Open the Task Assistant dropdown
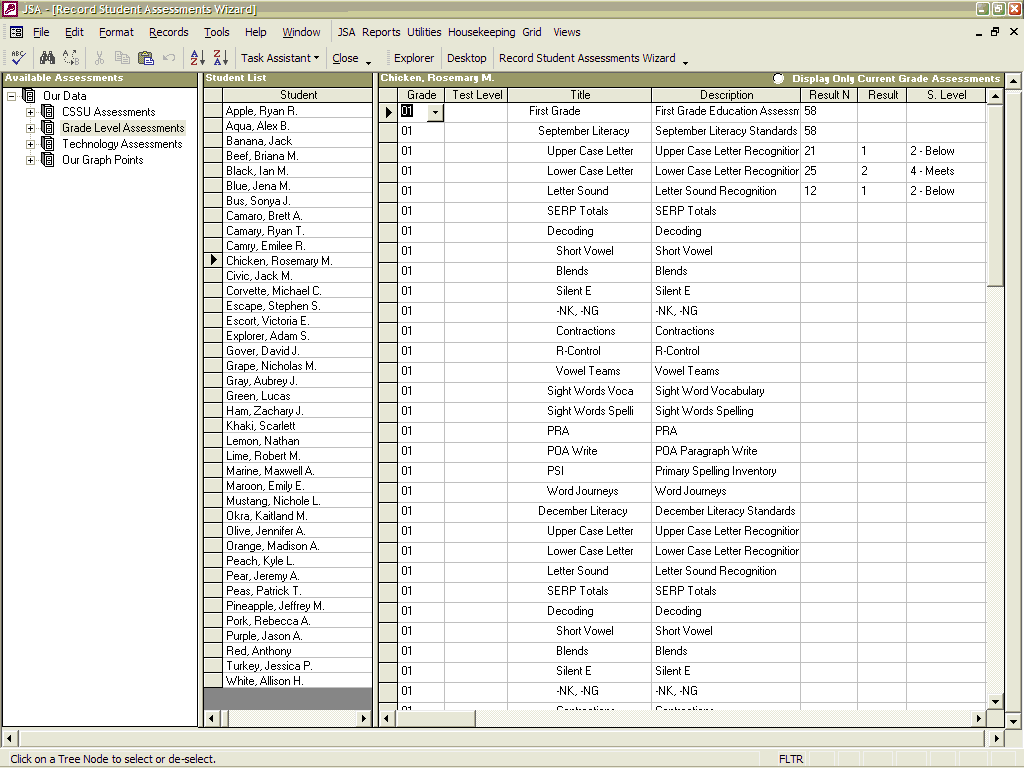This screenshot has width=1024, height=768. pyautogui.click(x=280, y=58)
